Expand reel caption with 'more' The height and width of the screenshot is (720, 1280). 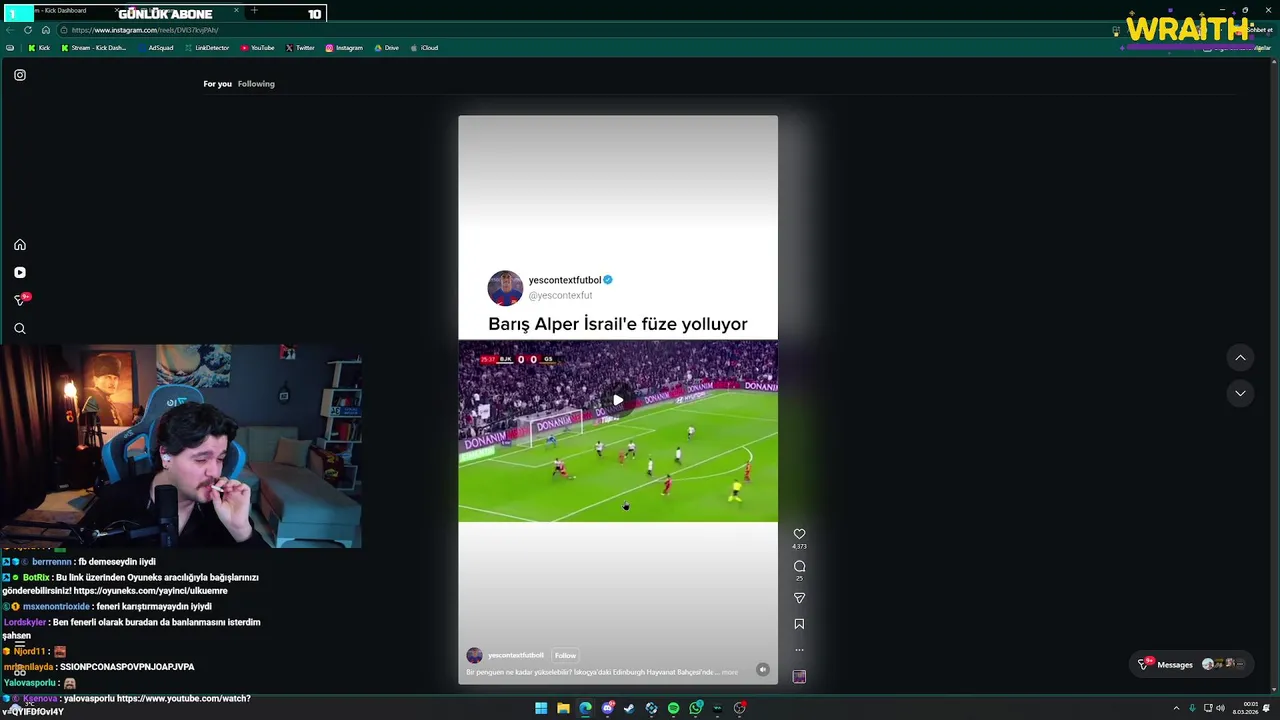pos(730,672)
